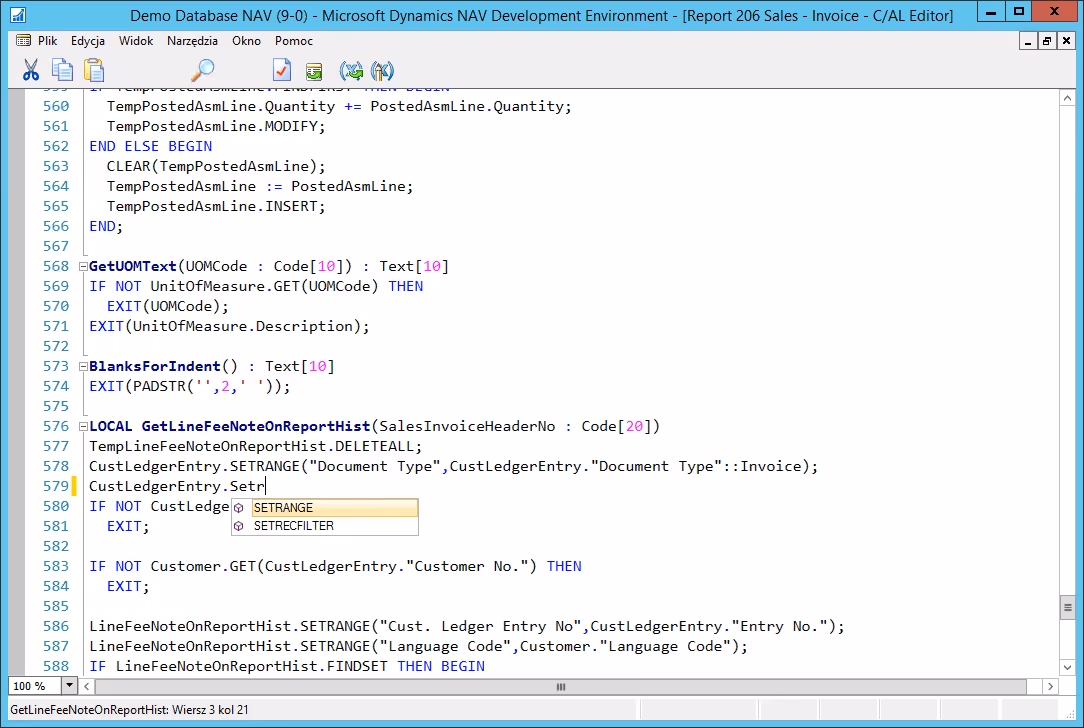This screenshot has height=728, width=1084.
Task: Click CustLedgerEntry.Setr on line 579
Action: point(177,486)
